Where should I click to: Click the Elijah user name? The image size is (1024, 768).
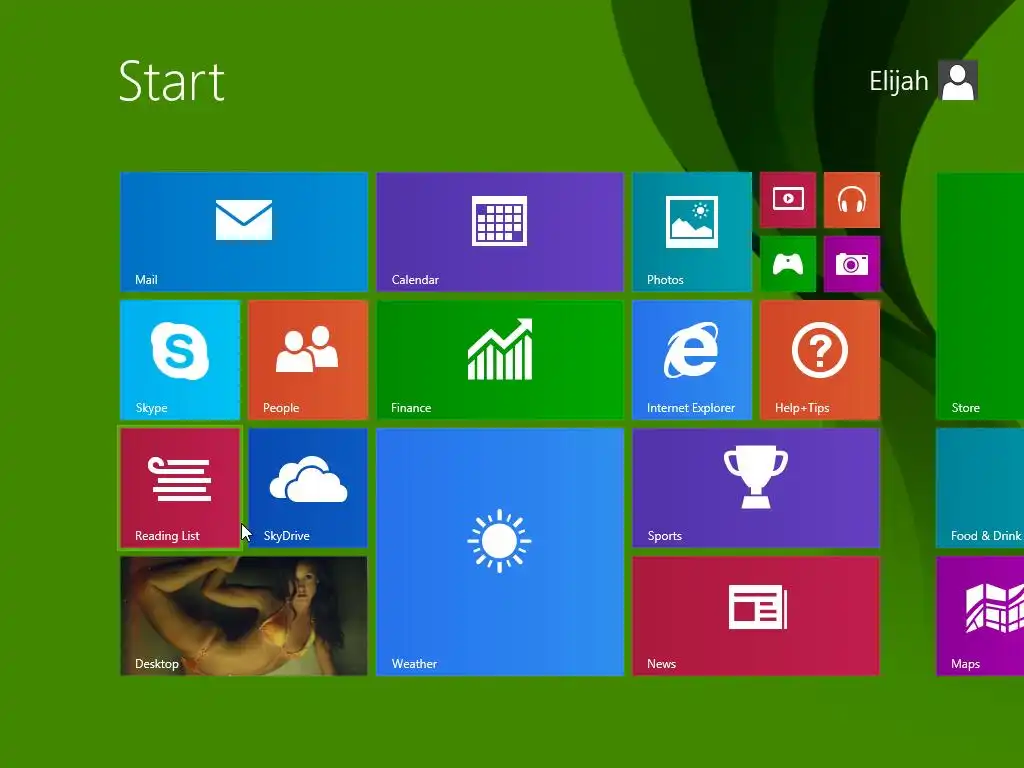pyautogui.click(x=899, y=81)
